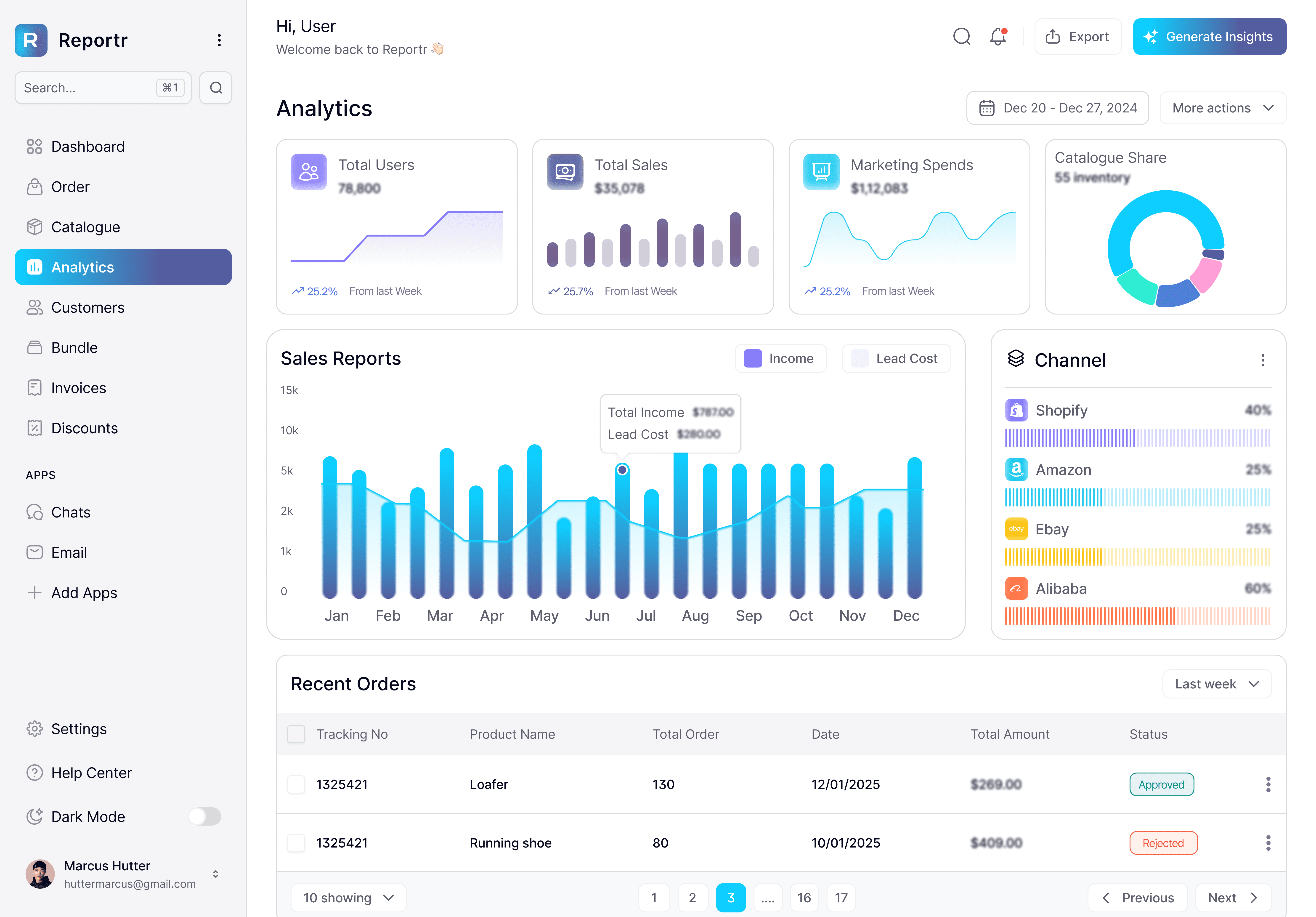Select the Analytics sidebar item
The image size is (1316, 917).
pos(123,267)
